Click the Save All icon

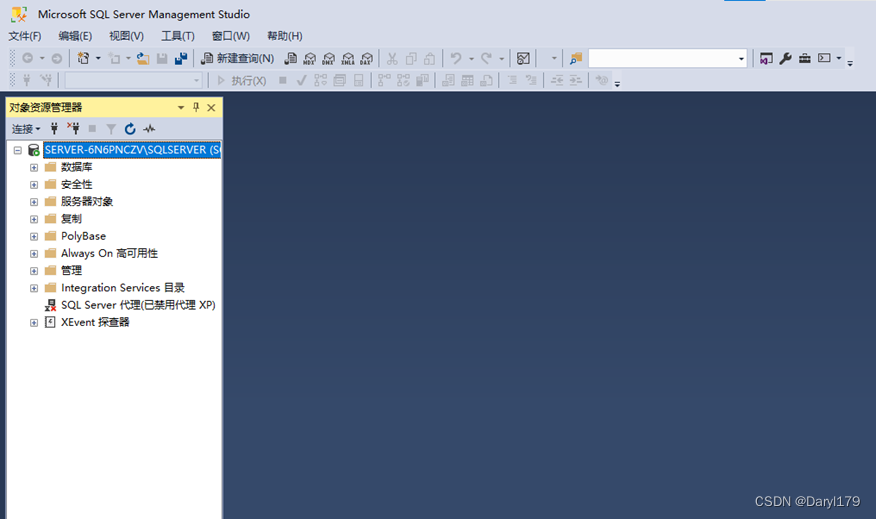(x=181, y=58)
